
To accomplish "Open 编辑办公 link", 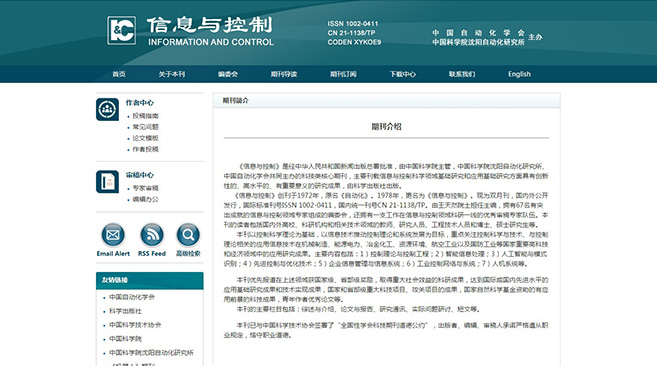I will tap(145, 199).
